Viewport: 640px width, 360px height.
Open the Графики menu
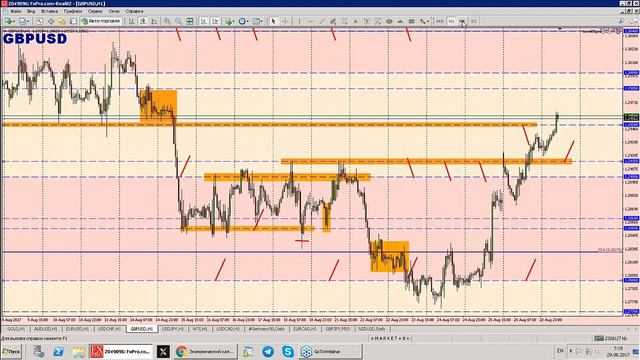[x=73, y=11]
